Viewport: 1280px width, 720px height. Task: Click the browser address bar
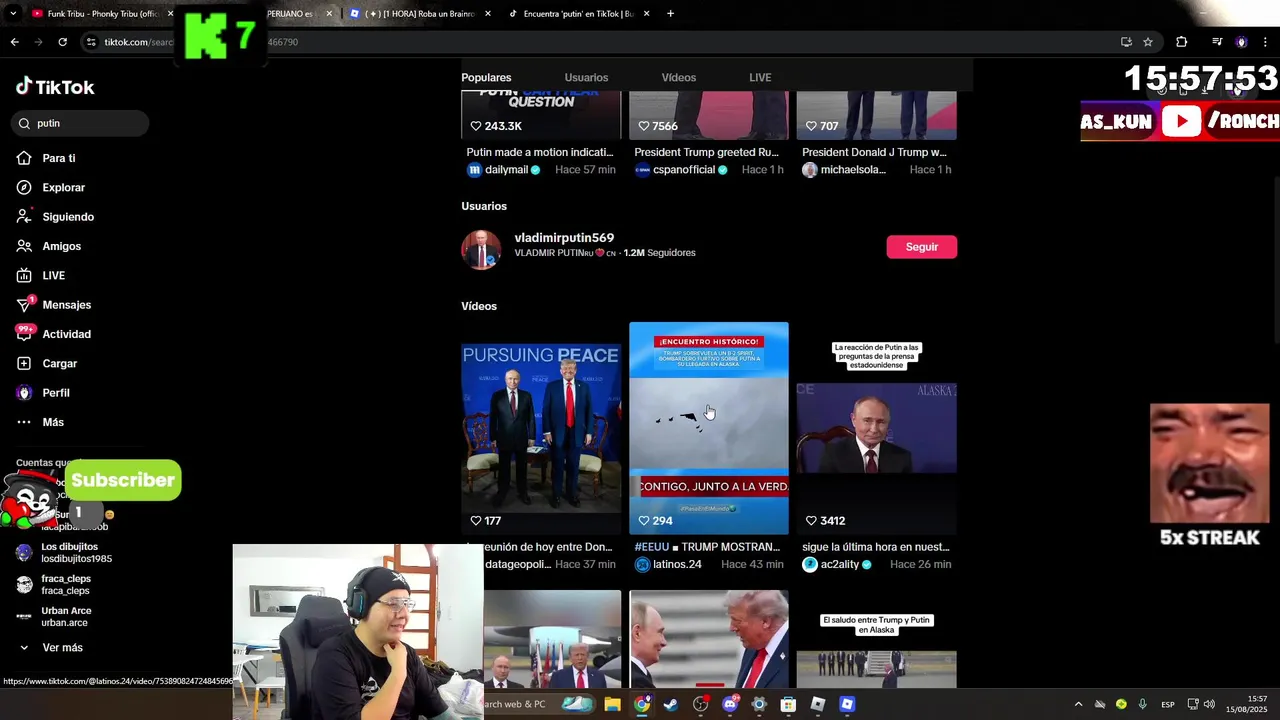pyautogui.click(x=600, y=42)
